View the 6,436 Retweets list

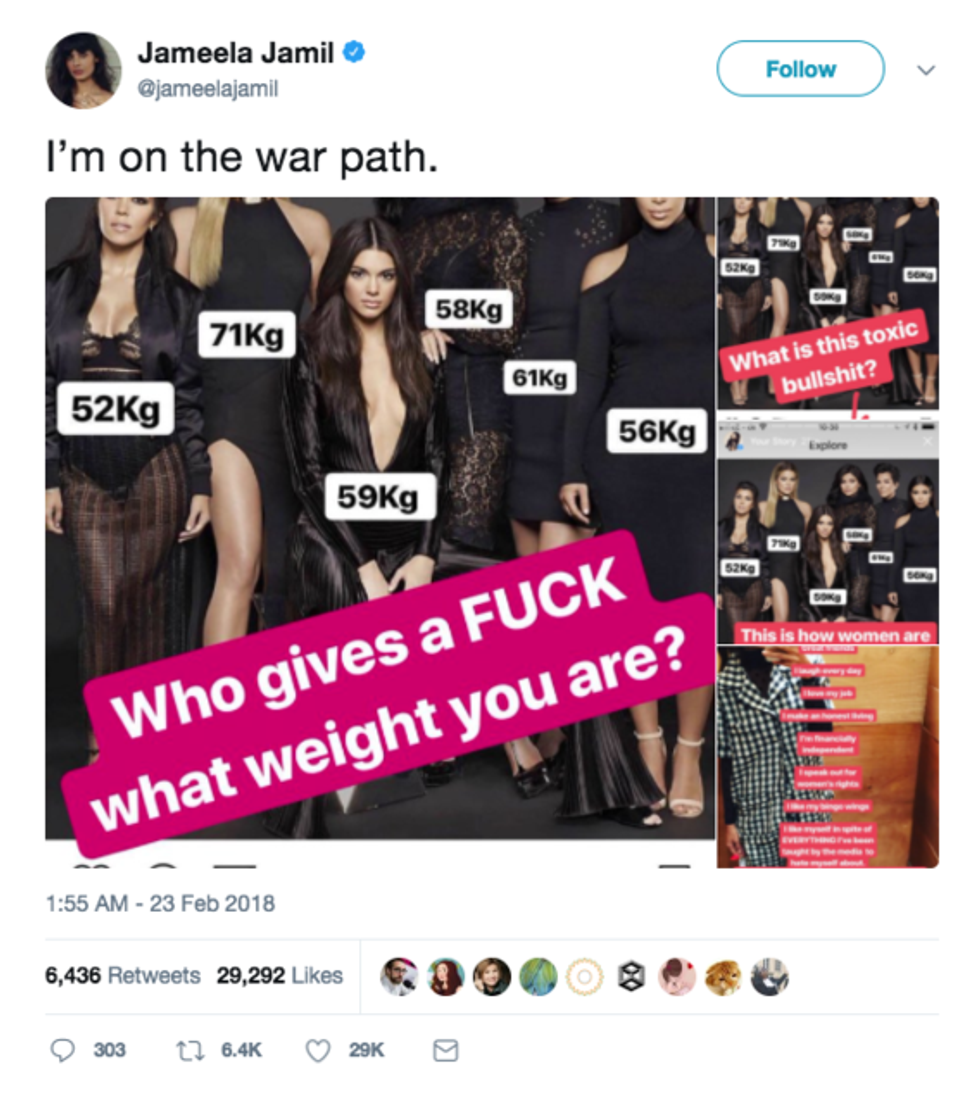(x=122, y=976)
